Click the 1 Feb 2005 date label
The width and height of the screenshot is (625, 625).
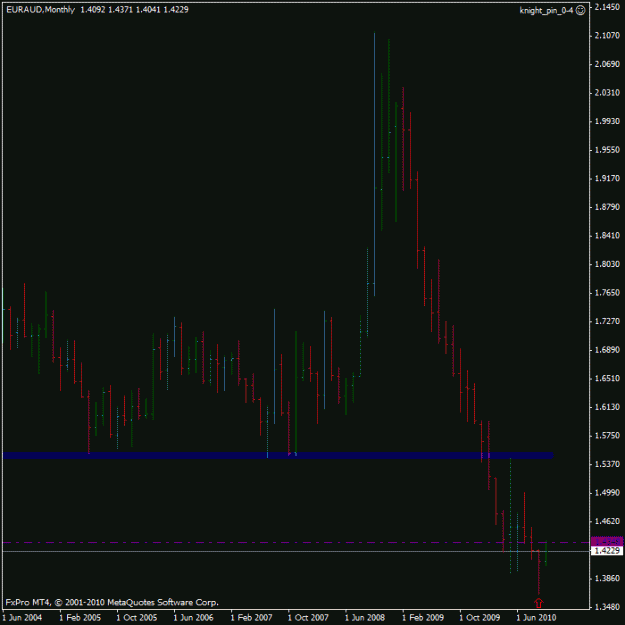[80, 618]
